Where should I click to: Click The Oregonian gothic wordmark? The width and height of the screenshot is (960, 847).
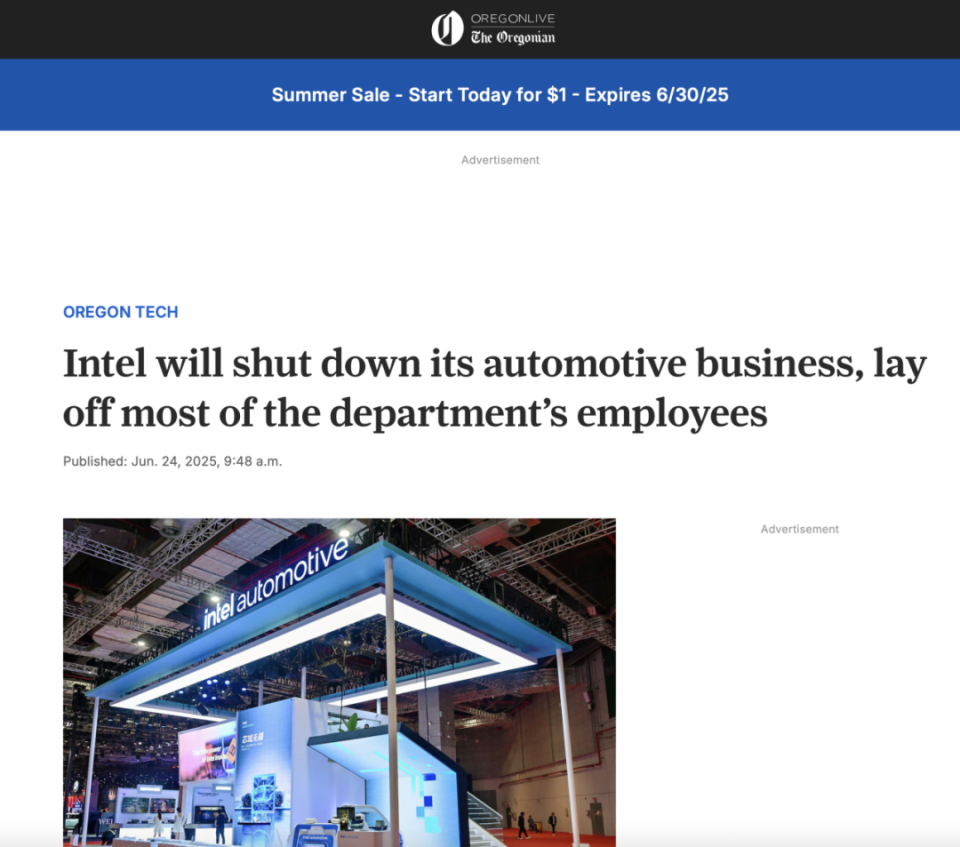(512, 37)
